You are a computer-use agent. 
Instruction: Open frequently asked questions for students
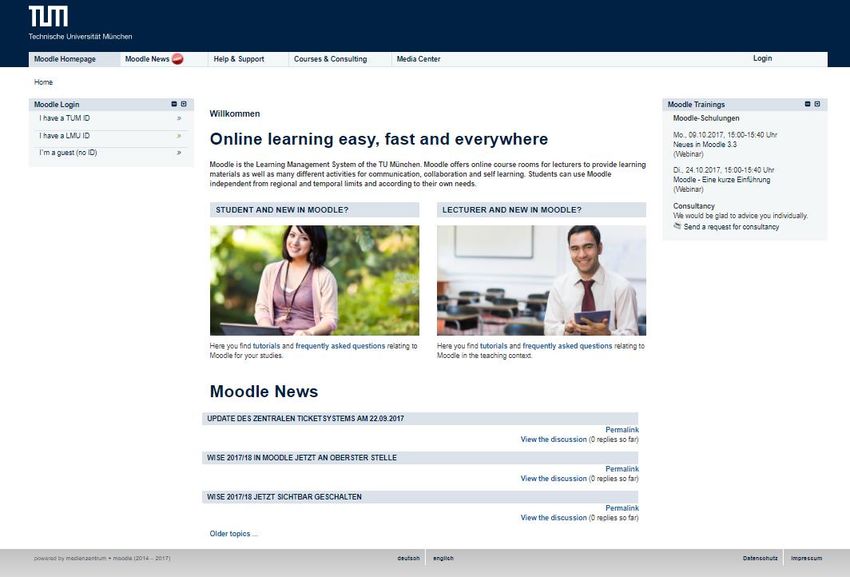pyautogui.click(x=340, y=346)
